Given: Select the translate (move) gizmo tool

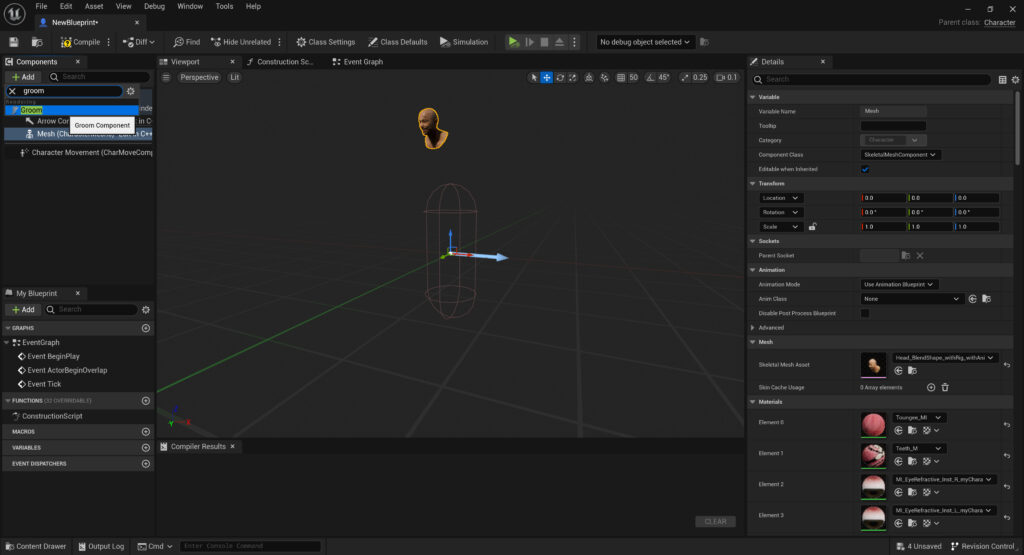Looking at the screenshot, I should click(547, 77).
